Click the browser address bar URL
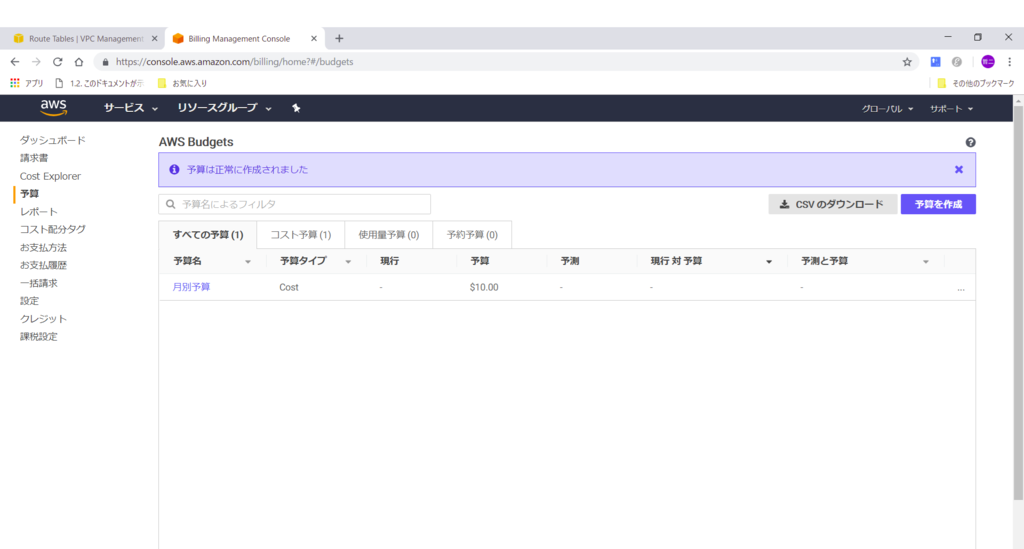 [234, 62]
